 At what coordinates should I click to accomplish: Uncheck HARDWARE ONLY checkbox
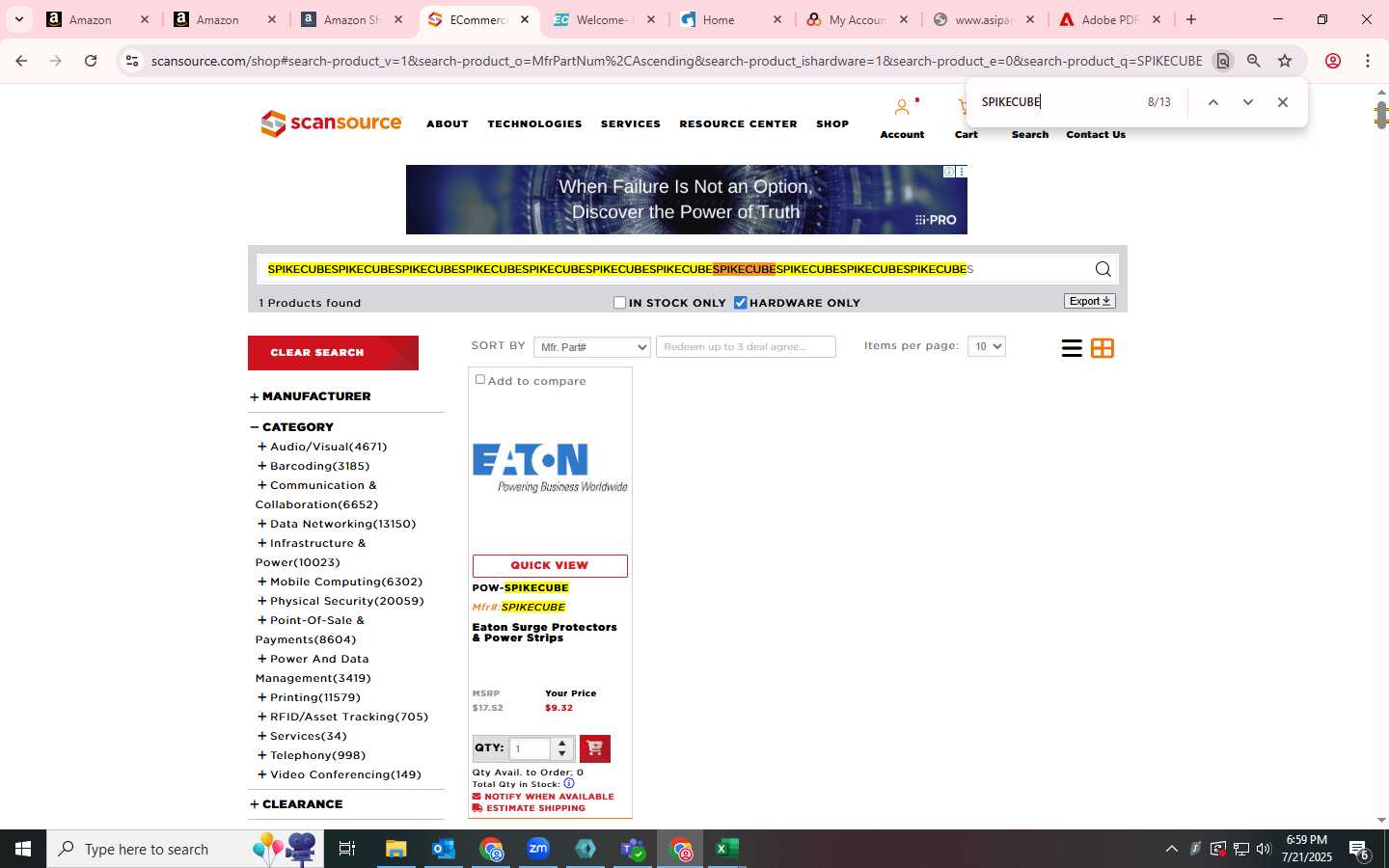(x=741, y=303)
